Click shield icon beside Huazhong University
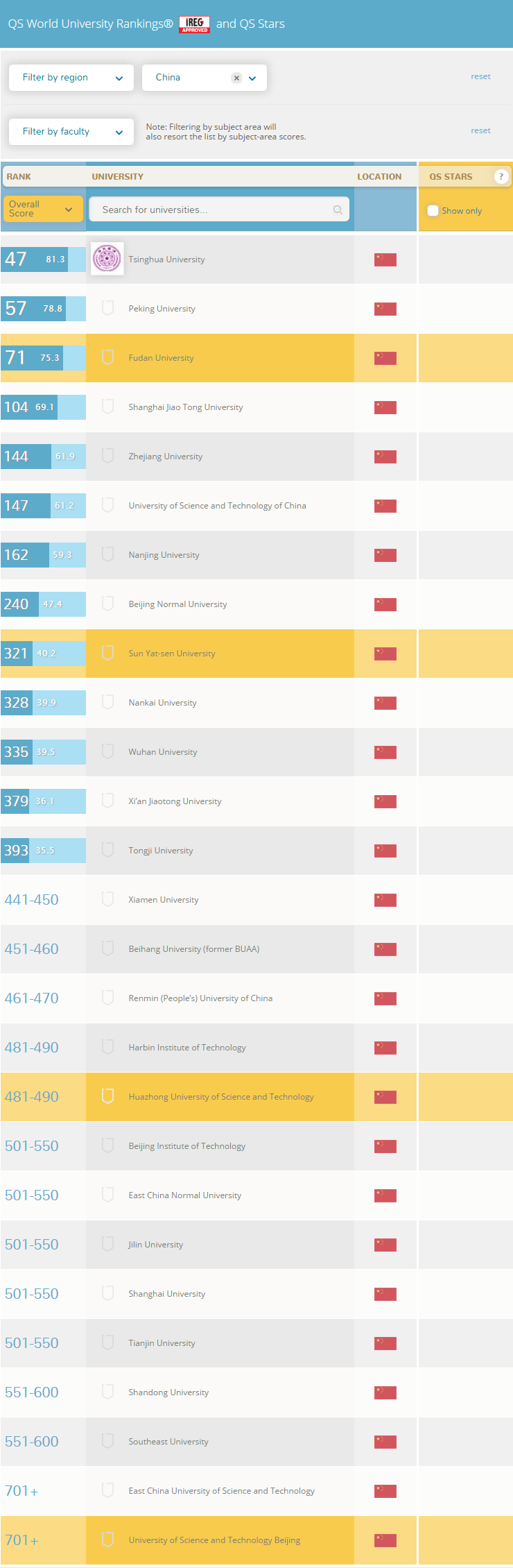The image size is (513, 1568). 107,1096
